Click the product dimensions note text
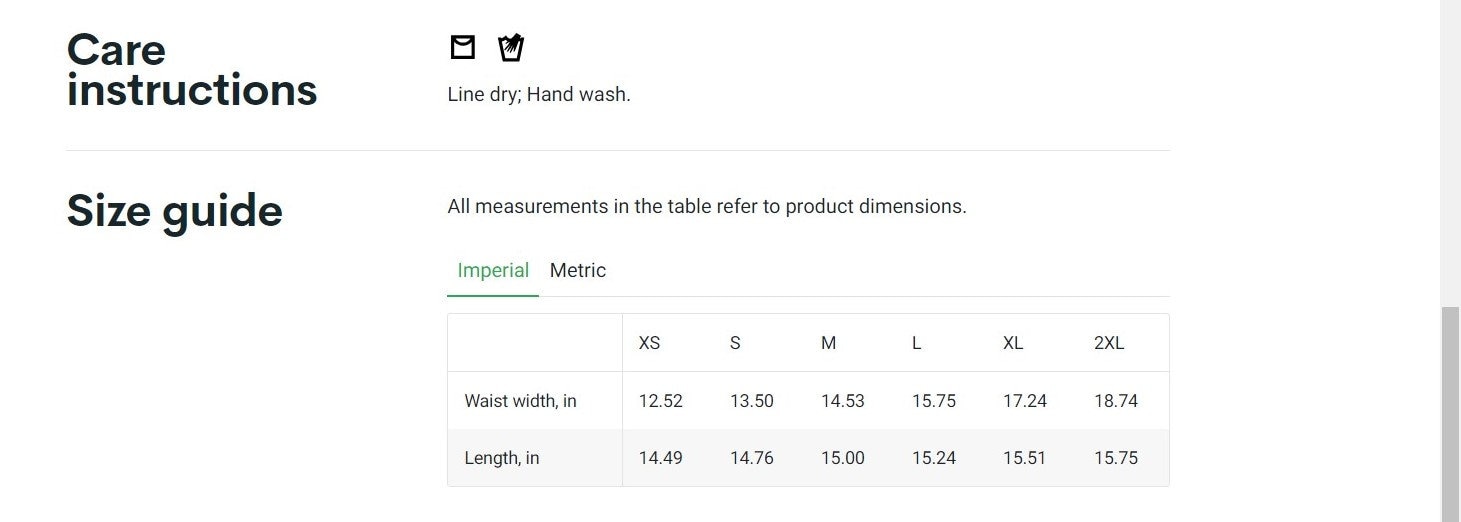The height and width of the screenshot is (522, 1461). click(x=707, y=207)
